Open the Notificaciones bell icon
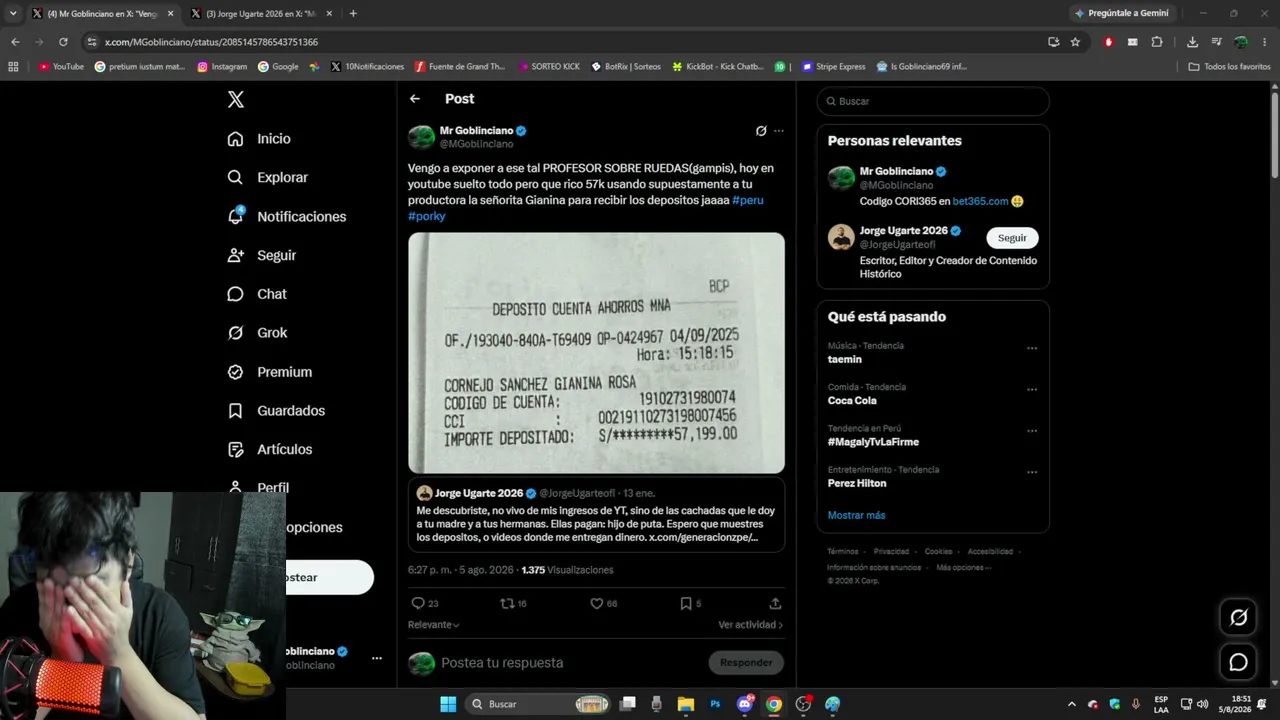 (235, 216)
